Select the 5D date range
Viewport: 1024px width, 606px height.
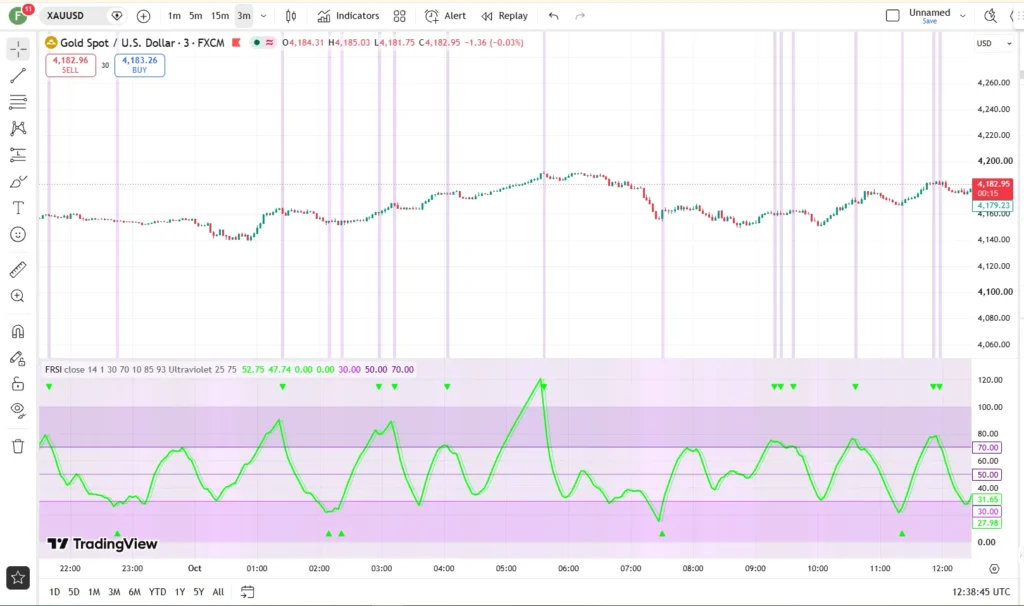tap(74, 592)
